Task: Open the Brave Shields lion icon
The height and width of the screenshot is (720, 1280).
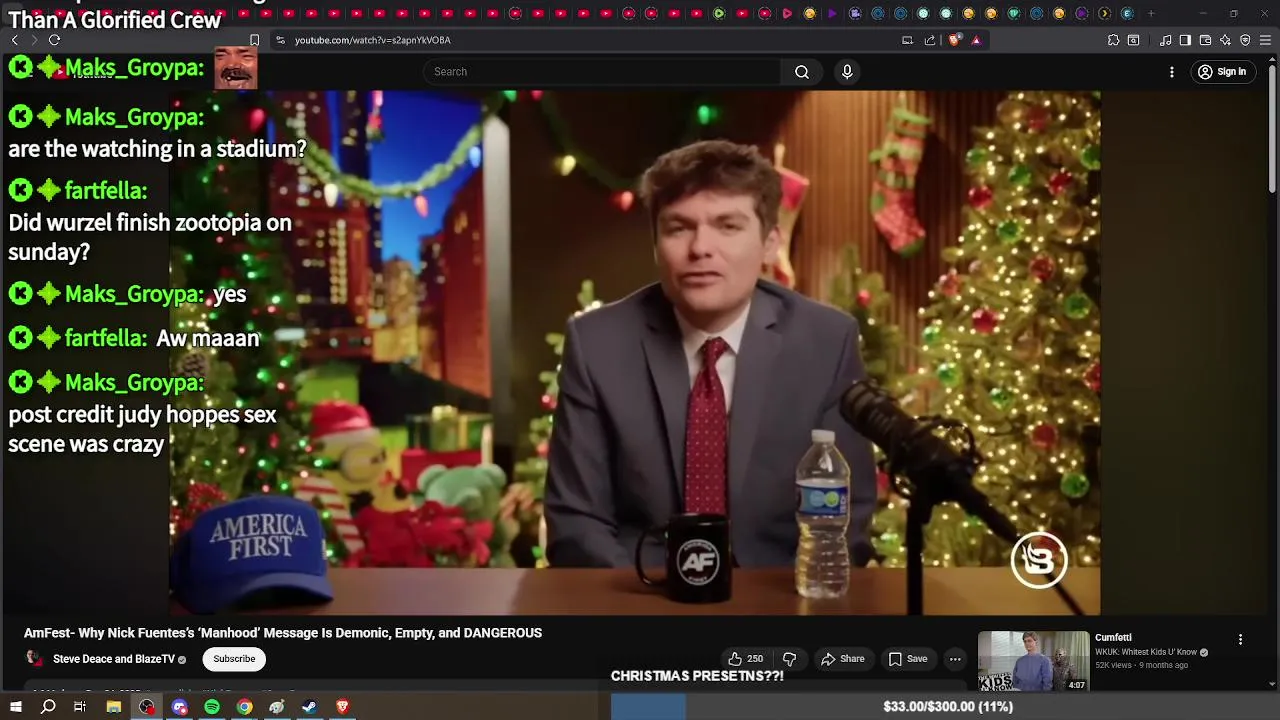Action: pyautogui.click(x=954, y=40)
